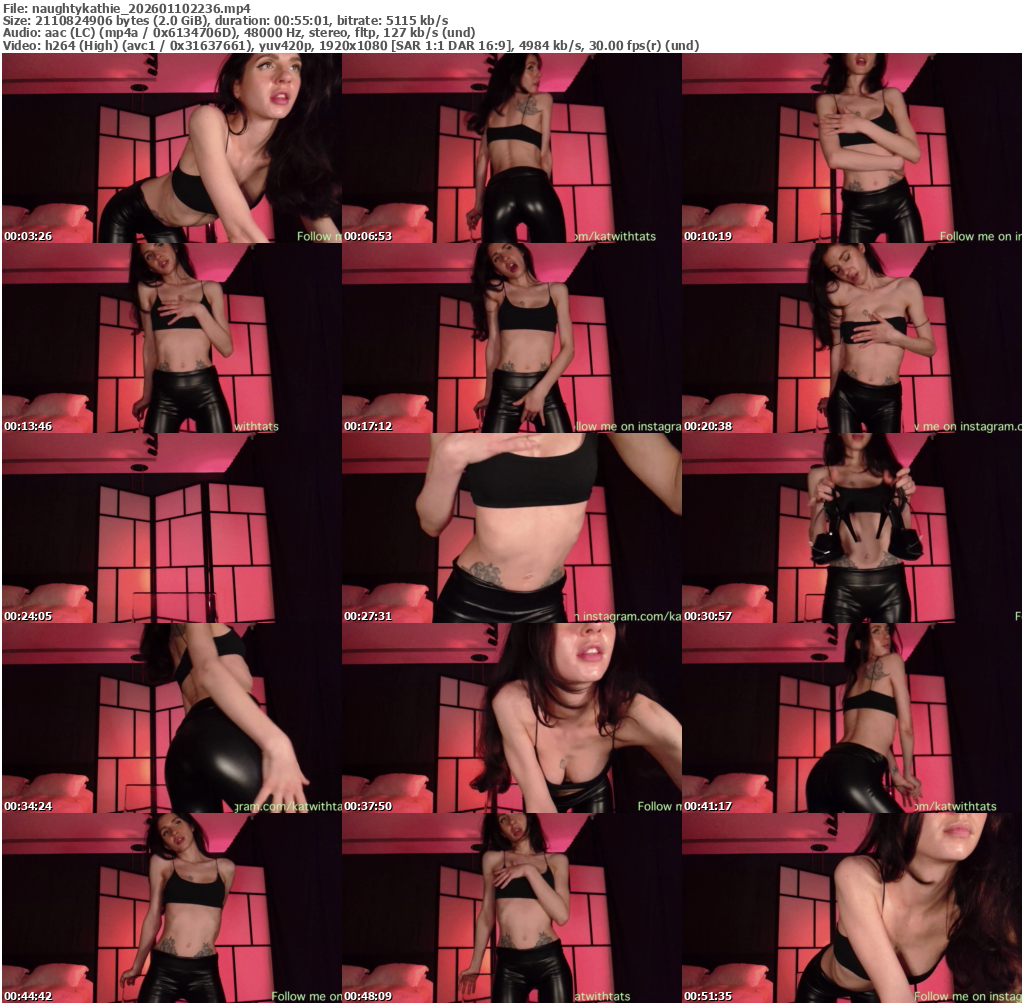The width and height of the screenshot is (1024, 1003).
Task: Select the frame marked 00:06:53
Action: coord(511,148)
